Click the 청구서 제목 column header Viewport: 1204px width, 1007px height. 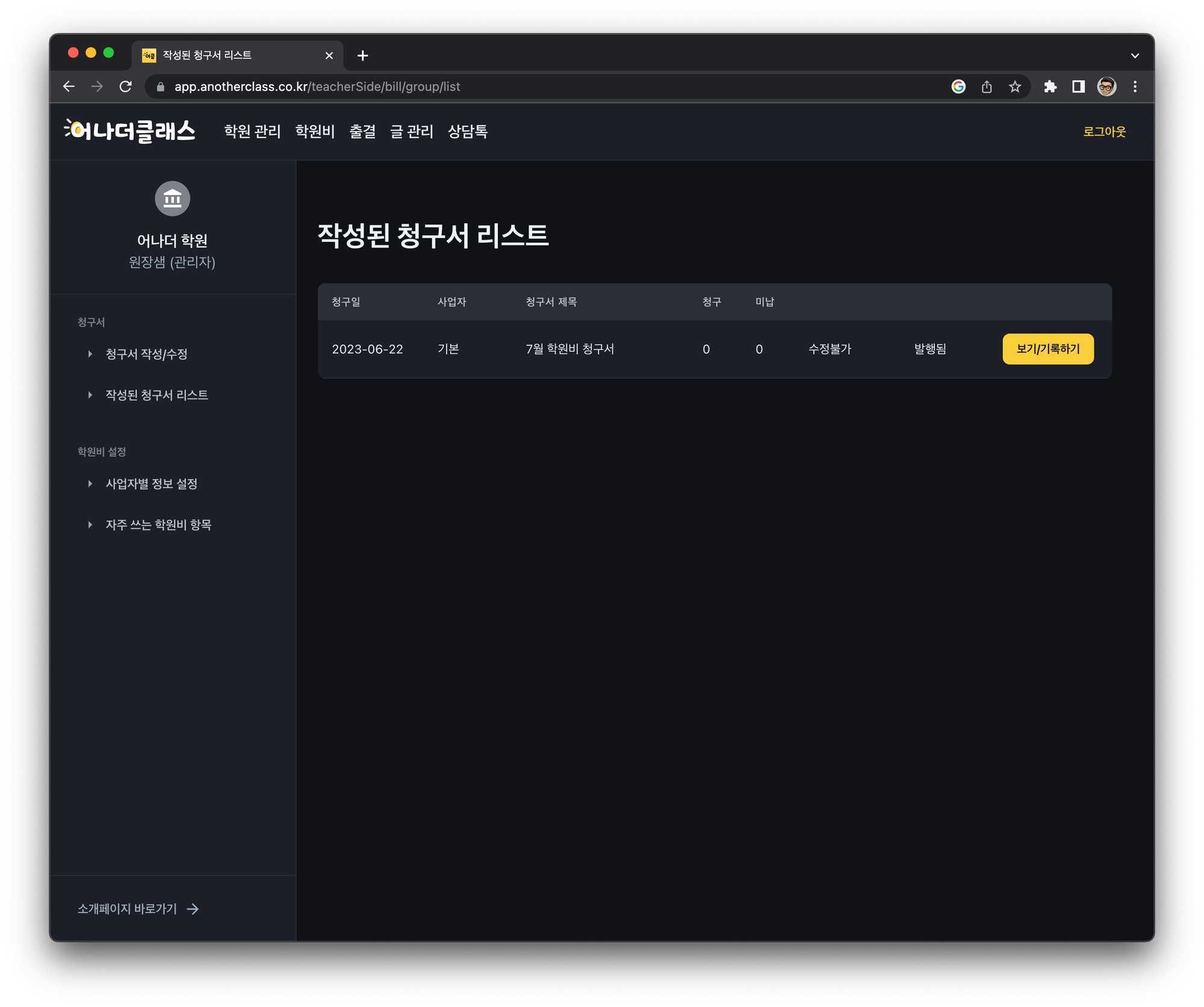[551, 302]
